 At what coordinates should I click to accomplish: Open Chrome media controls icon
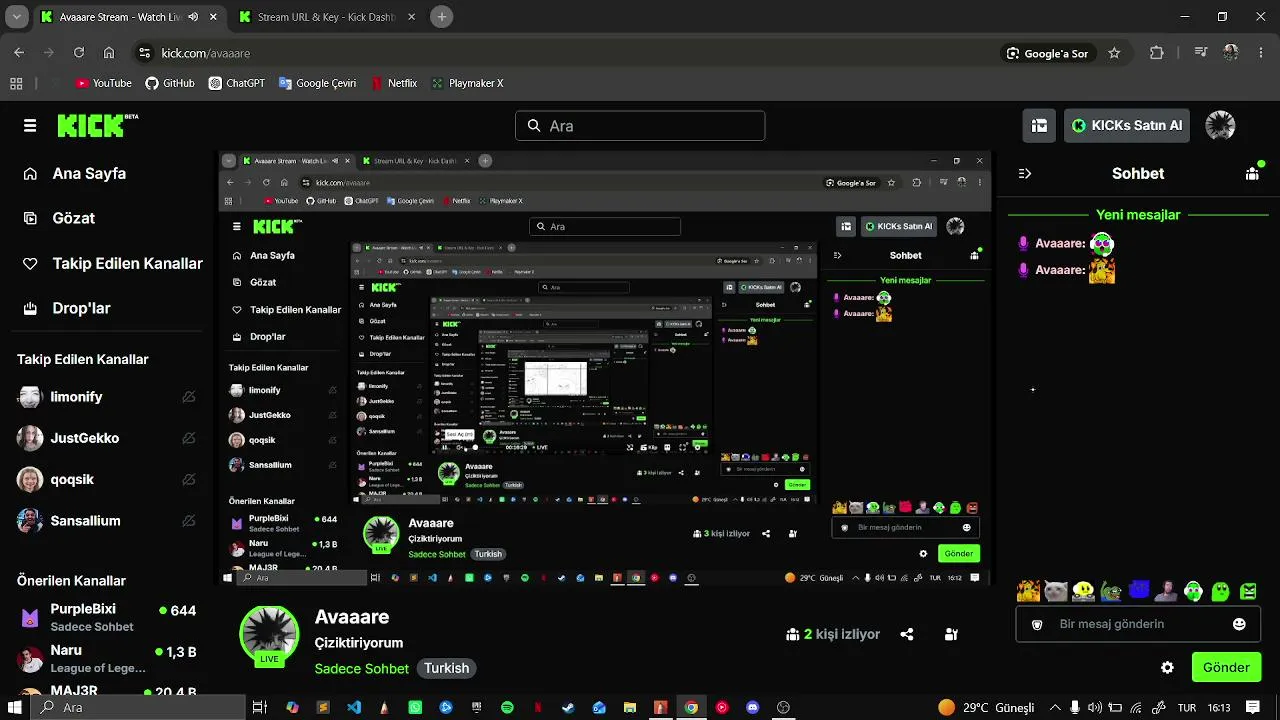coord(1201,53)
